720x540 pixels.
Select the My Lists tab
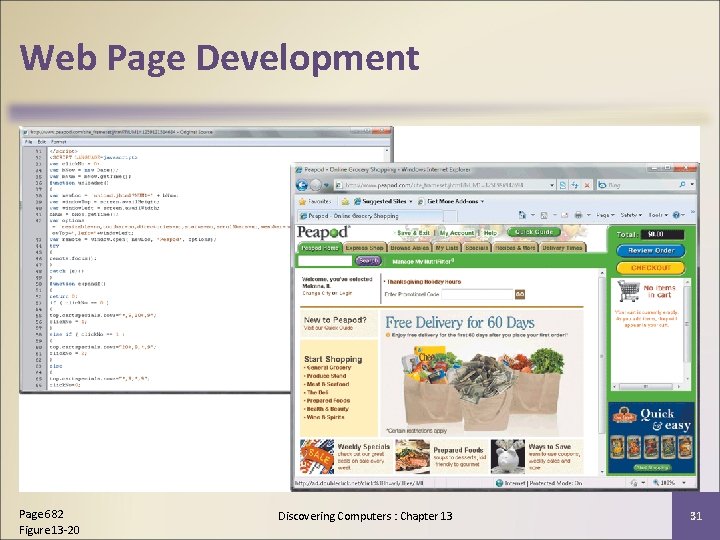point(446,248)
